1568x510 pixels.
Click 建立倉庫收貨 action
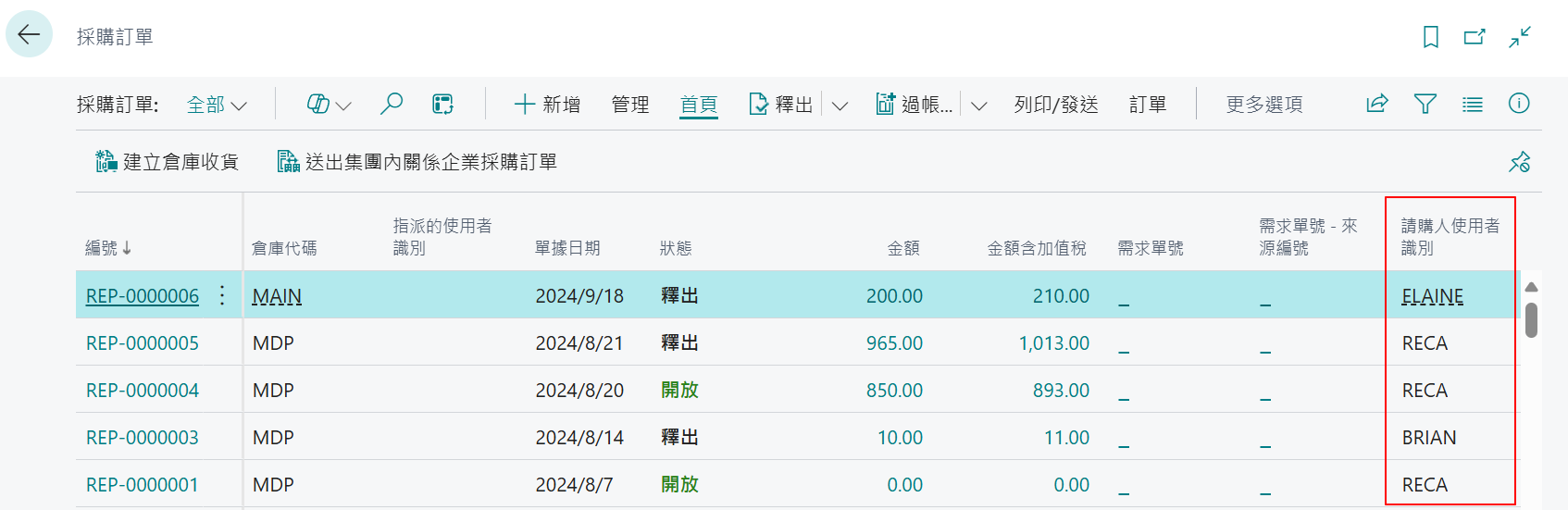tap(167, 162)
